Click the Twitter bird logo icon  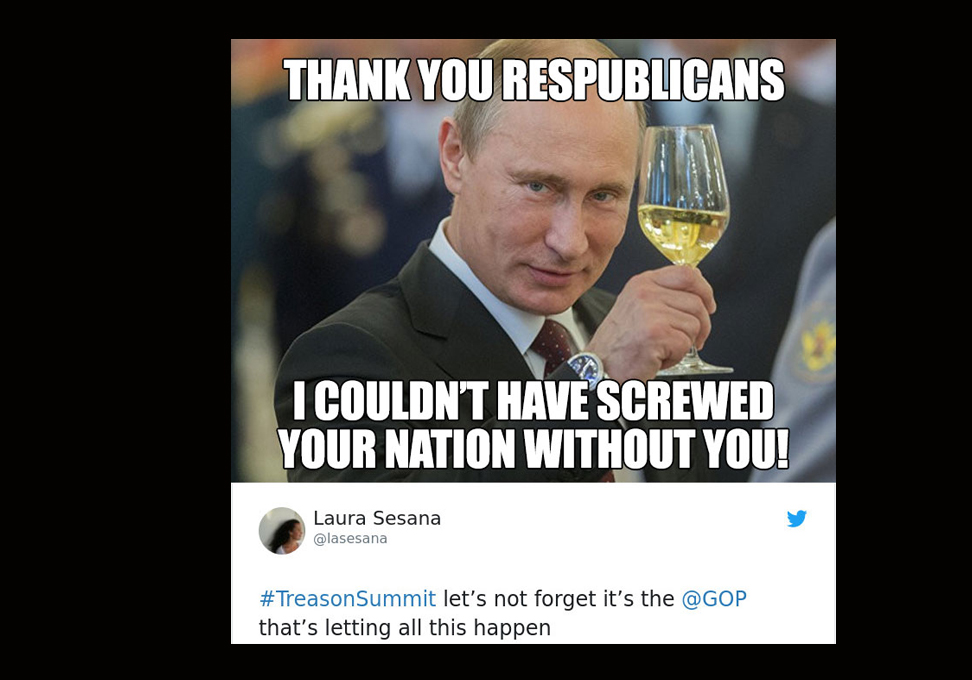[797, 518]
